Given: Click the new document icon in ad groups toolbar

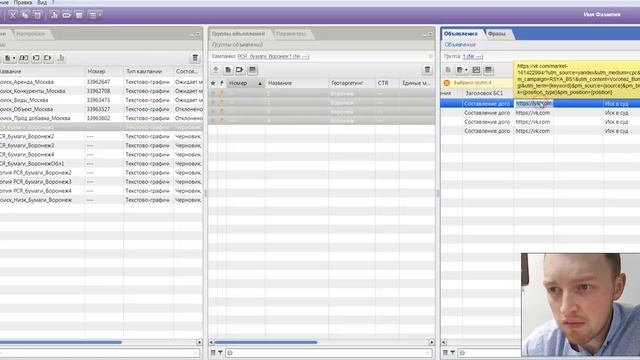Looking at the screenshot, I should click(x=228, y=70).
